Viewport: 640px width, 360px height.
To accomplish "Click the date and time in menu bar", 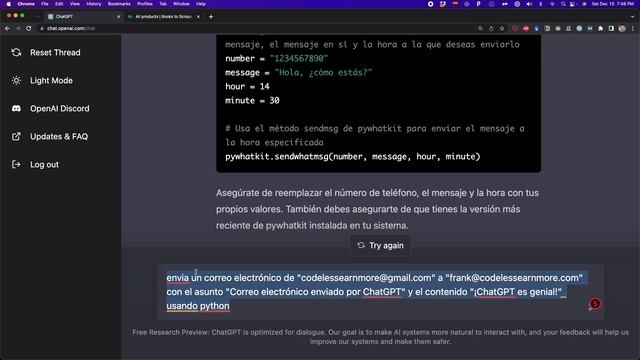I will (613, 4).
